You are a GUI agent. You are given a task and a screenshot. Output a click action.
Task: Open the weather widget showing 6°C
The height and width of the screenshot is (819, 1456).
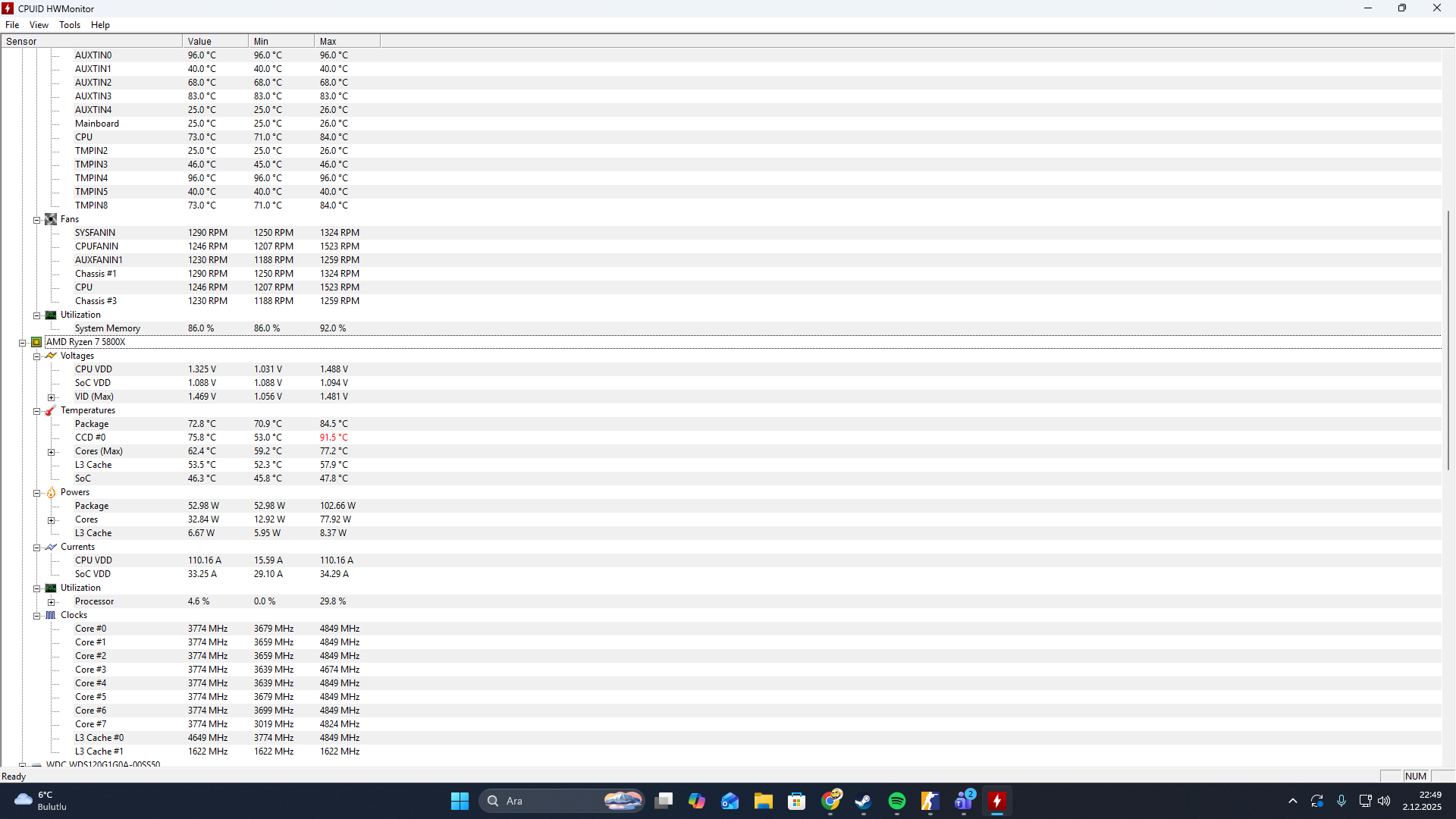click(42, 801)
